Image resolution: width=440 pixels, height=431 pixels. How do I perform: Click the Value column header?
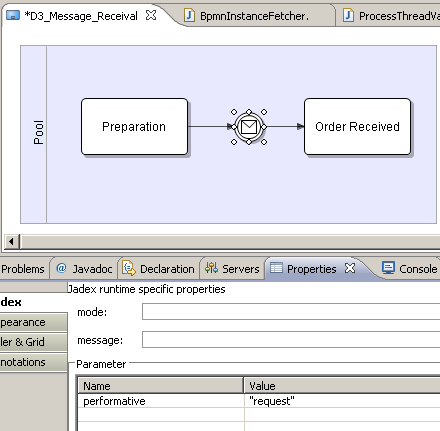[342, 386]
